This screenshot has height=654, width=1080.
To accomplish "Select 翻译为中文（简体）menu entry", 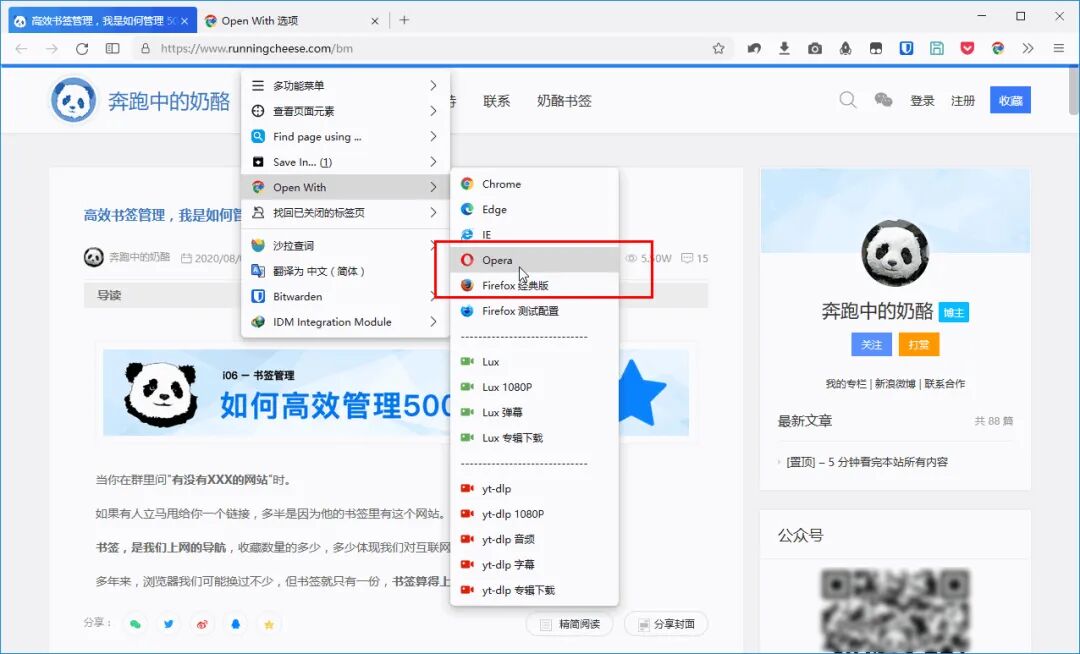I will (x=345, y=271).
